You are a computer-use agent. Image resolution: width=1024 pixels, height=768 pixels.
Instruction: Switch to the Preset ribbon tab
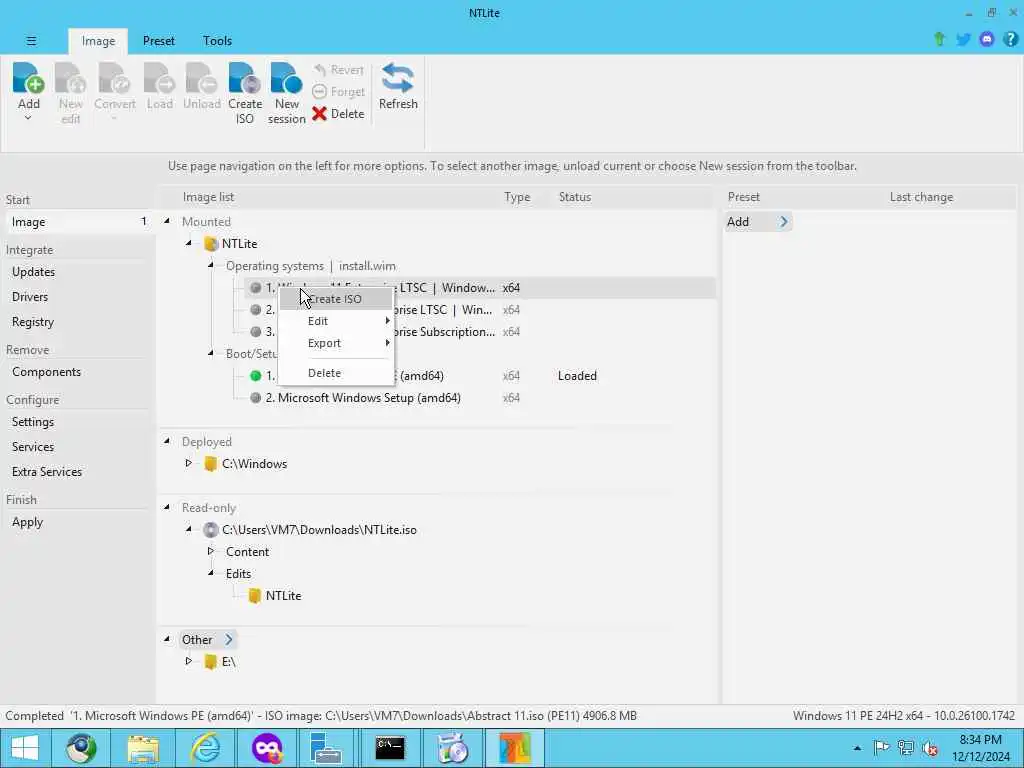[159, 40]
